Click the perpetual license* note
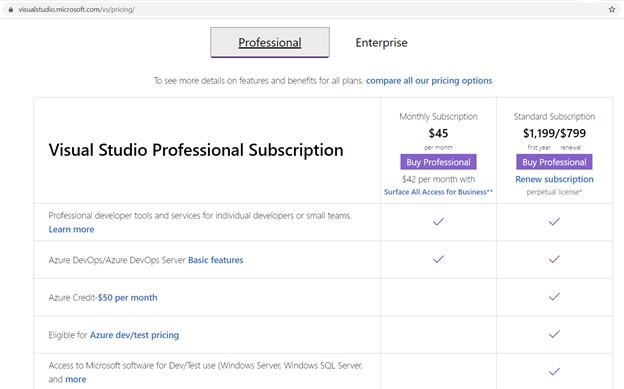 pos(554,192)
